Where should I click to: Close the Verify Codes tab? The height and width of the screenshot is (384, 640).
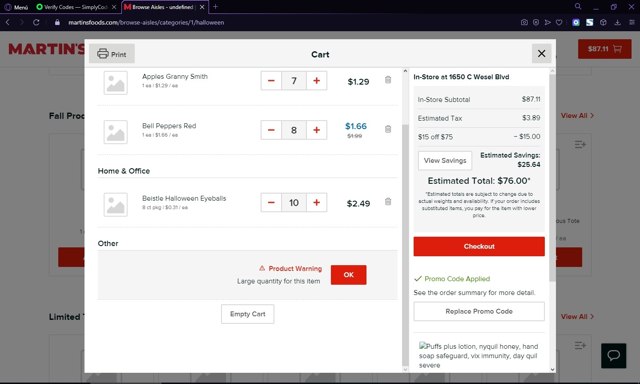pos(114,7)
